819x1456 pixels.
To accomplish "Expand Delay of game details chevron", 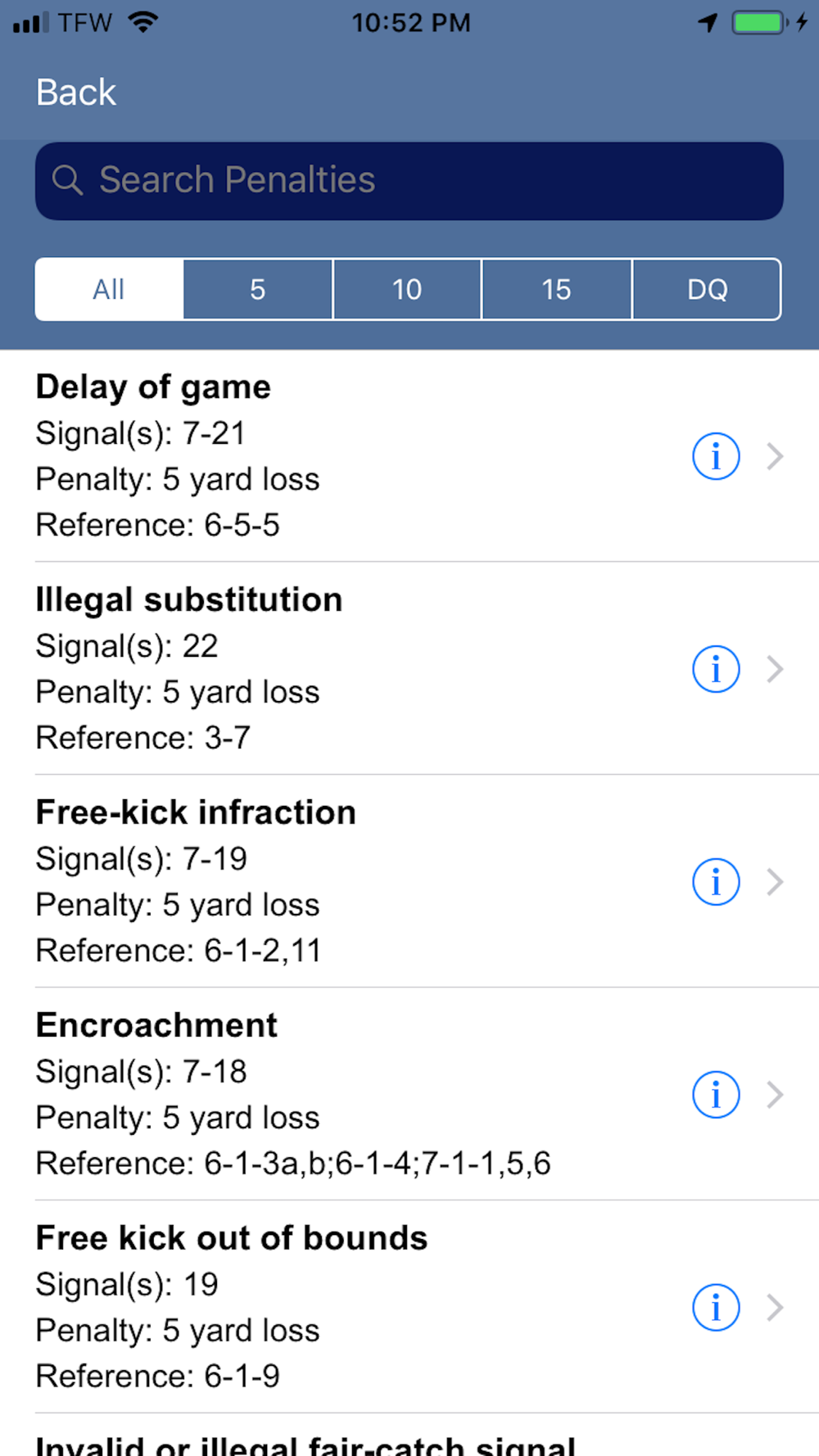I will (775, 456).
